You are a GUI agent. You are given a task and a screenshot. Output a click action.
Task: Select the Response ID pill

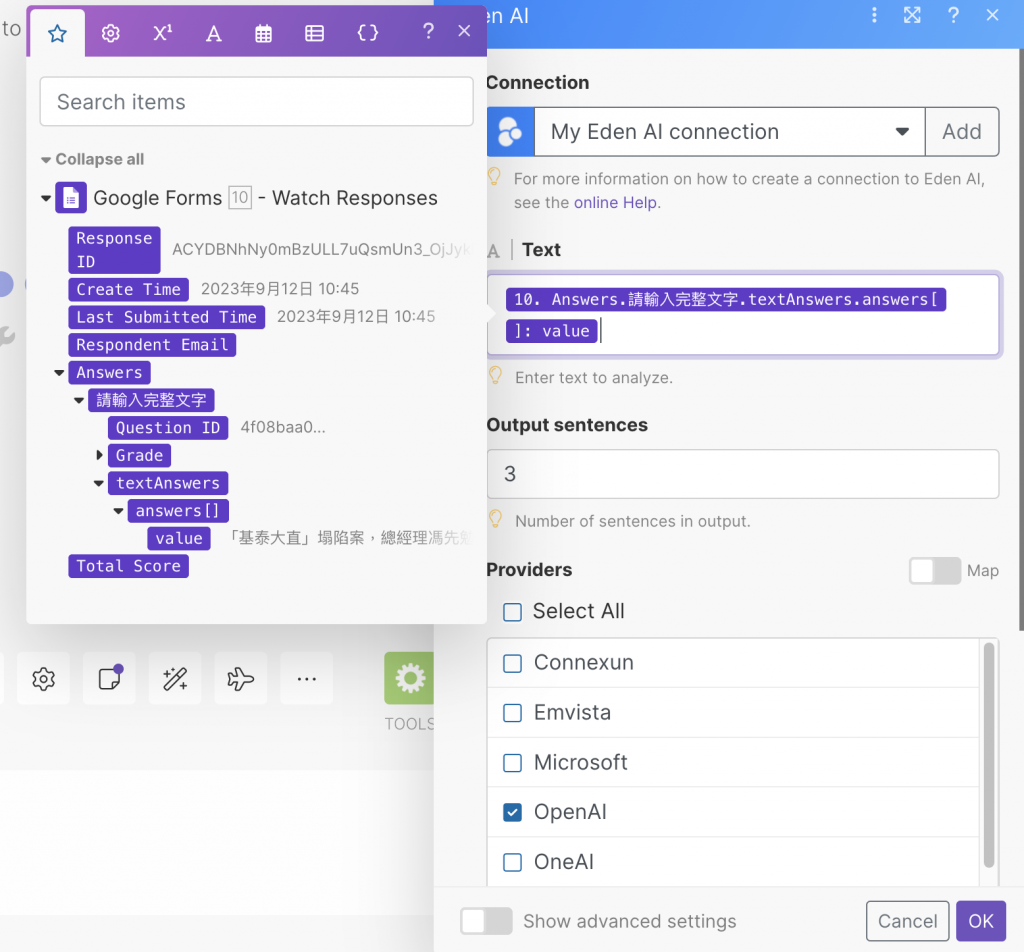click(114, 250)
